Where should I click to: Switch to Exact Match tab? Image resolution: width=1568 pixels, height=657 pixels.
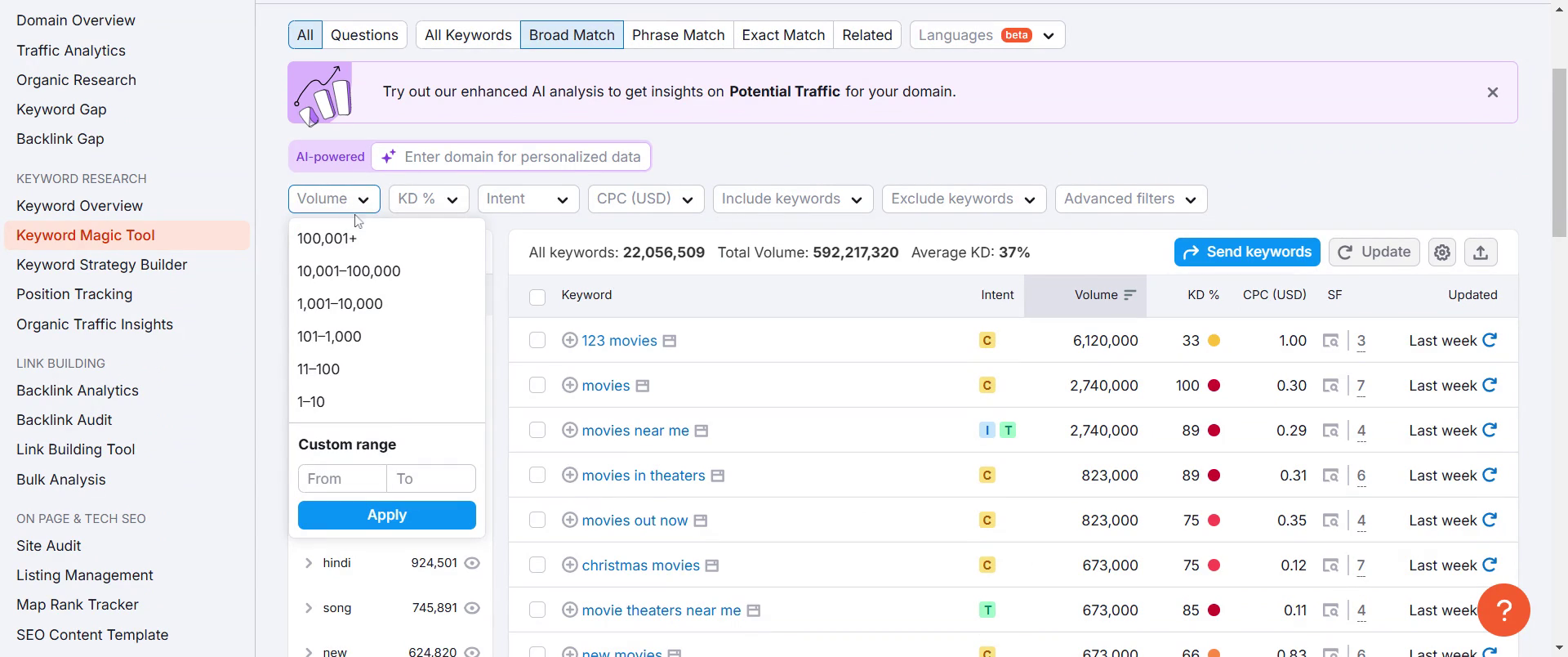tap(783, 35)
